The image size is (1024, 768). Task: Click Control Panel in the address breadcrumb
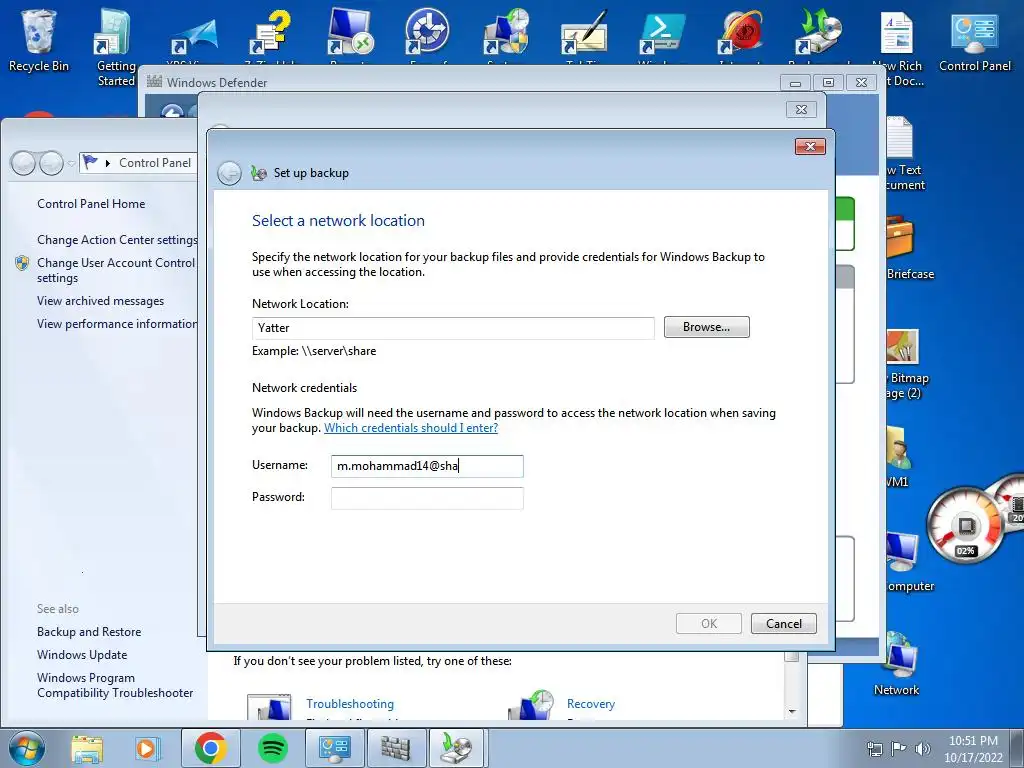(x=155, y=163)
